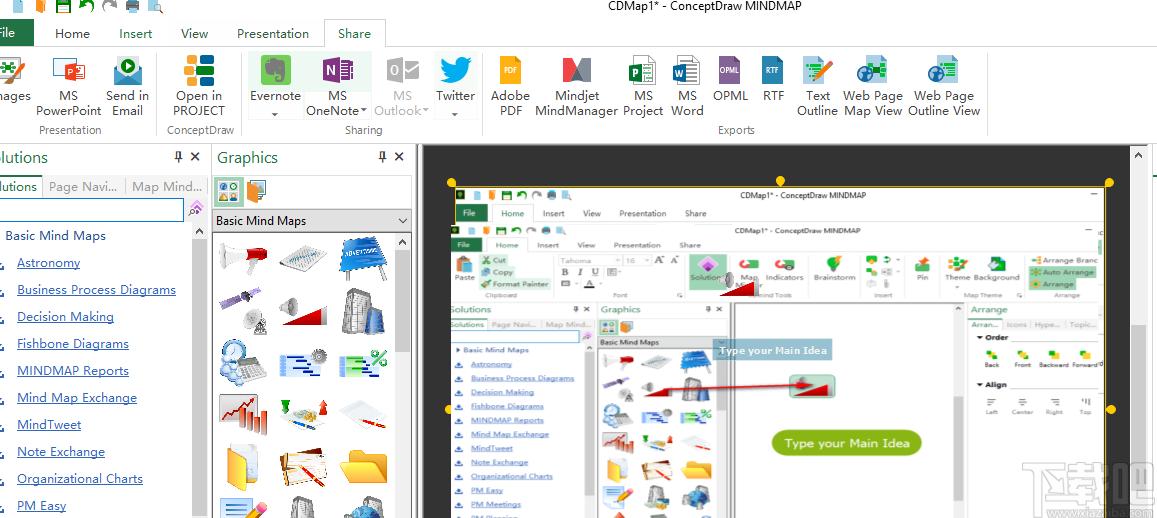Open map in ConceptDraw PROJECT
The width and height of the screenshot is (1157, 518).
pos(198,86)
